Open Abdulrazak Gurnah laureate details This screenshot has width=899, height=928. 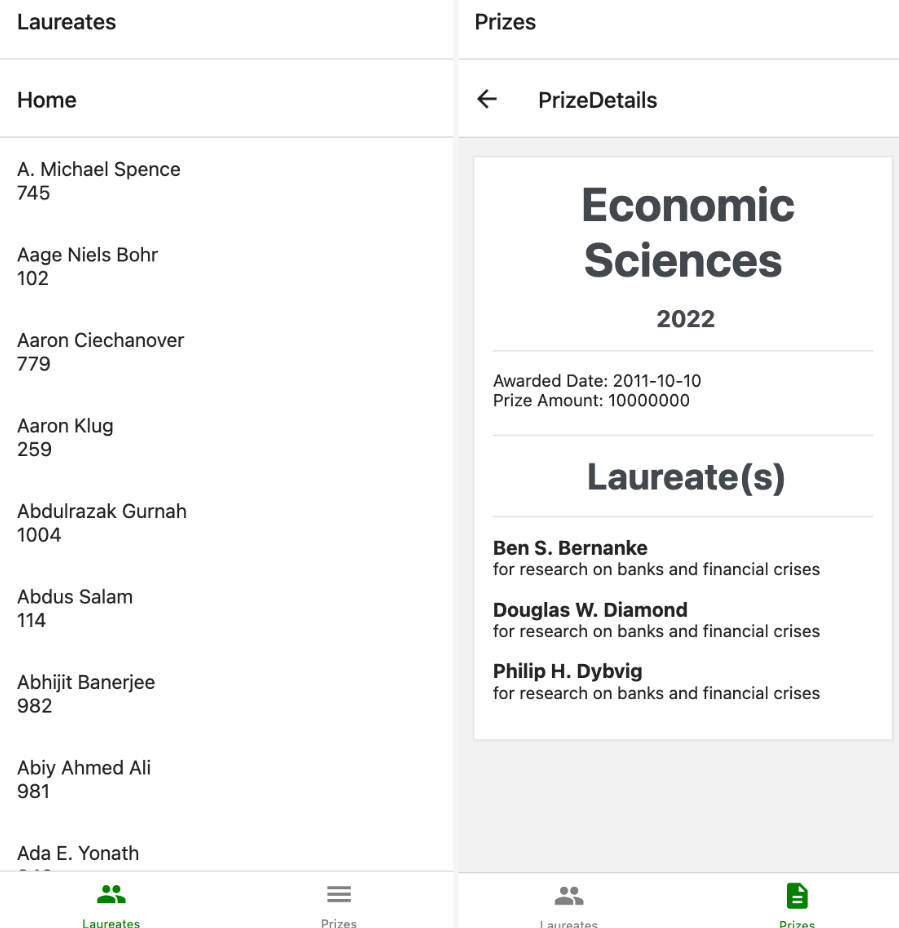tap(102, 522)
